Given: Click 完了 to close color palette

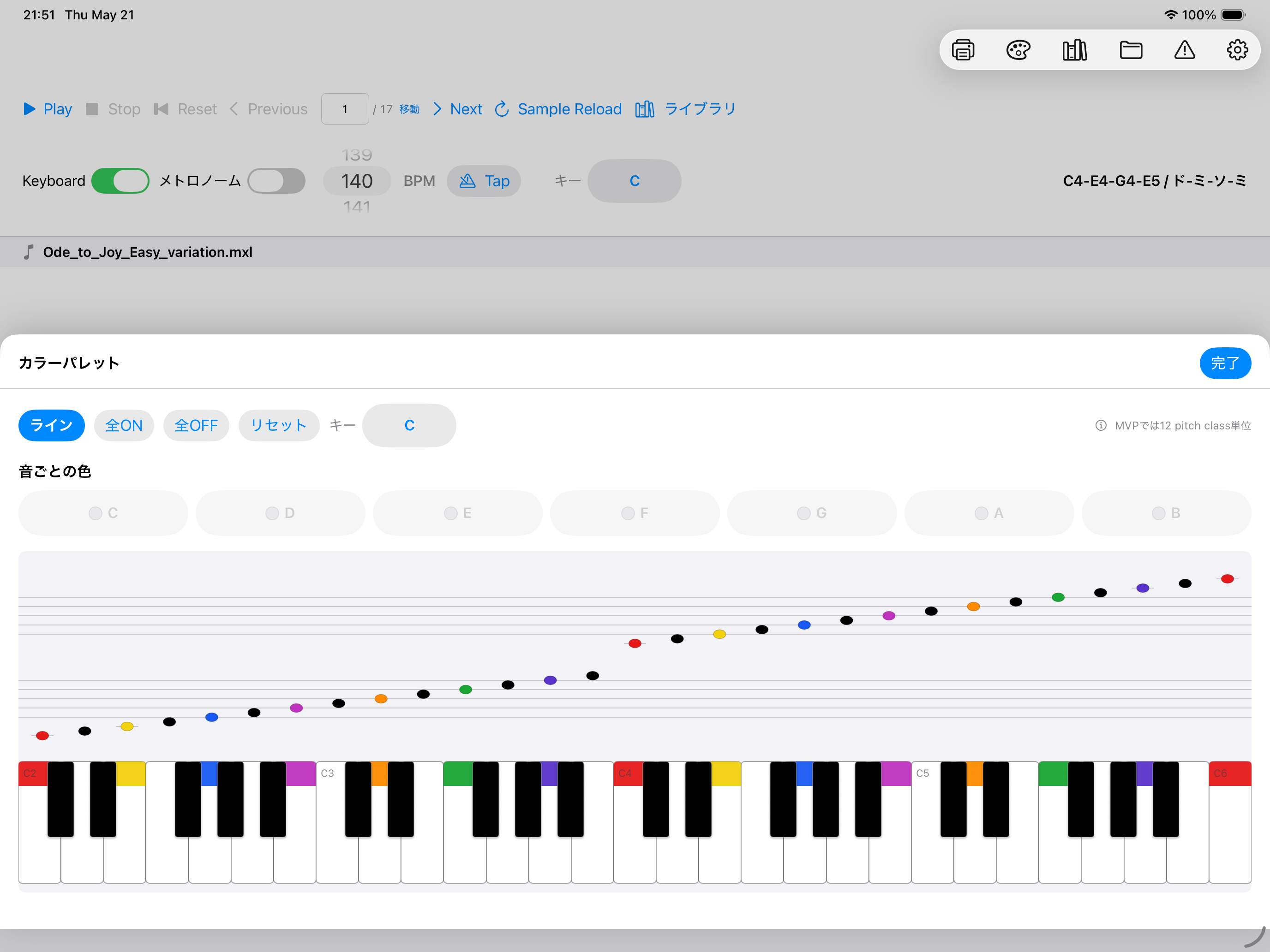Looking at the screenshot, I should pos(1225,363).
